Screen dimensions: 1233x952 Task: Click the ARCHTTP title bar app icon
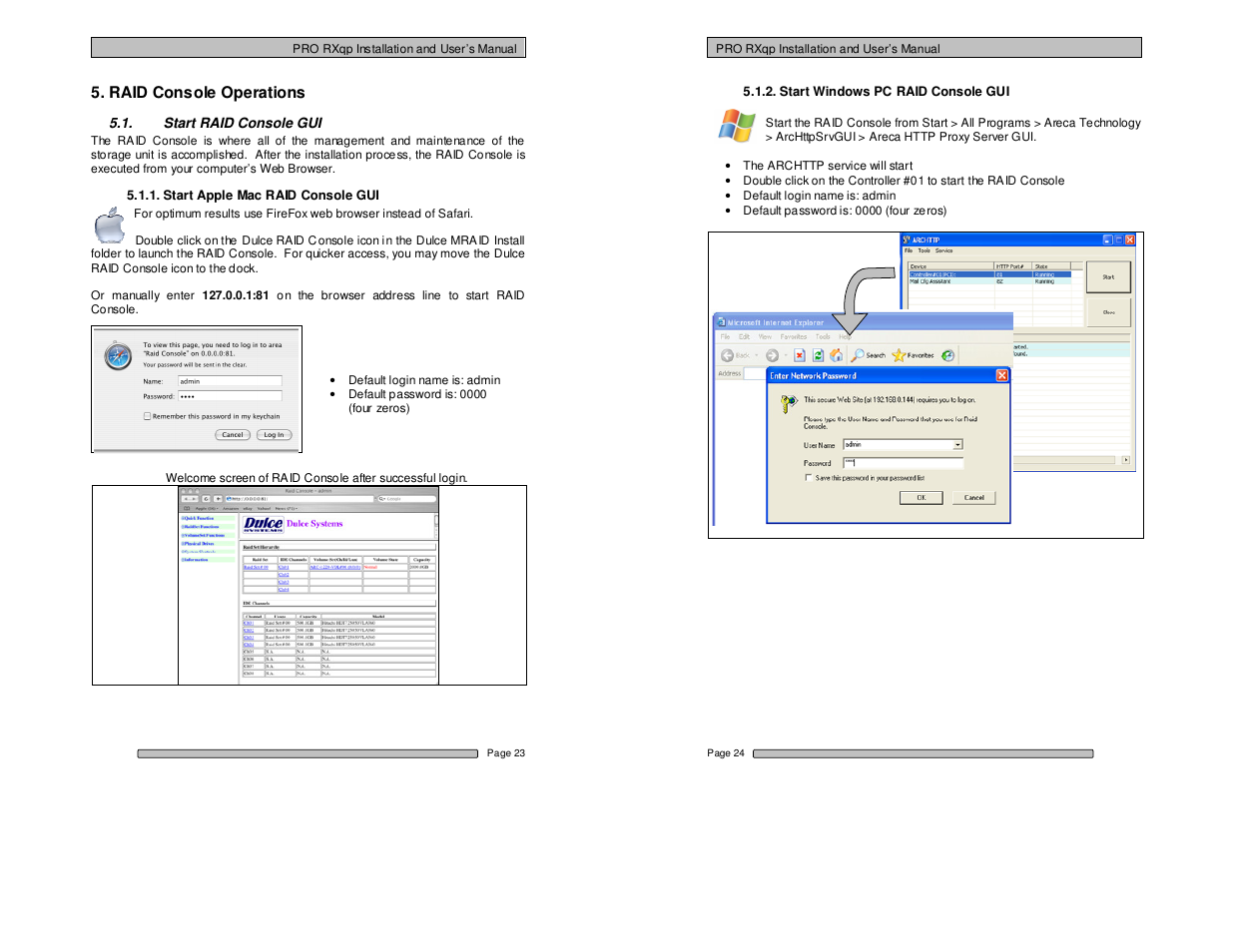[x=907, y=239]
